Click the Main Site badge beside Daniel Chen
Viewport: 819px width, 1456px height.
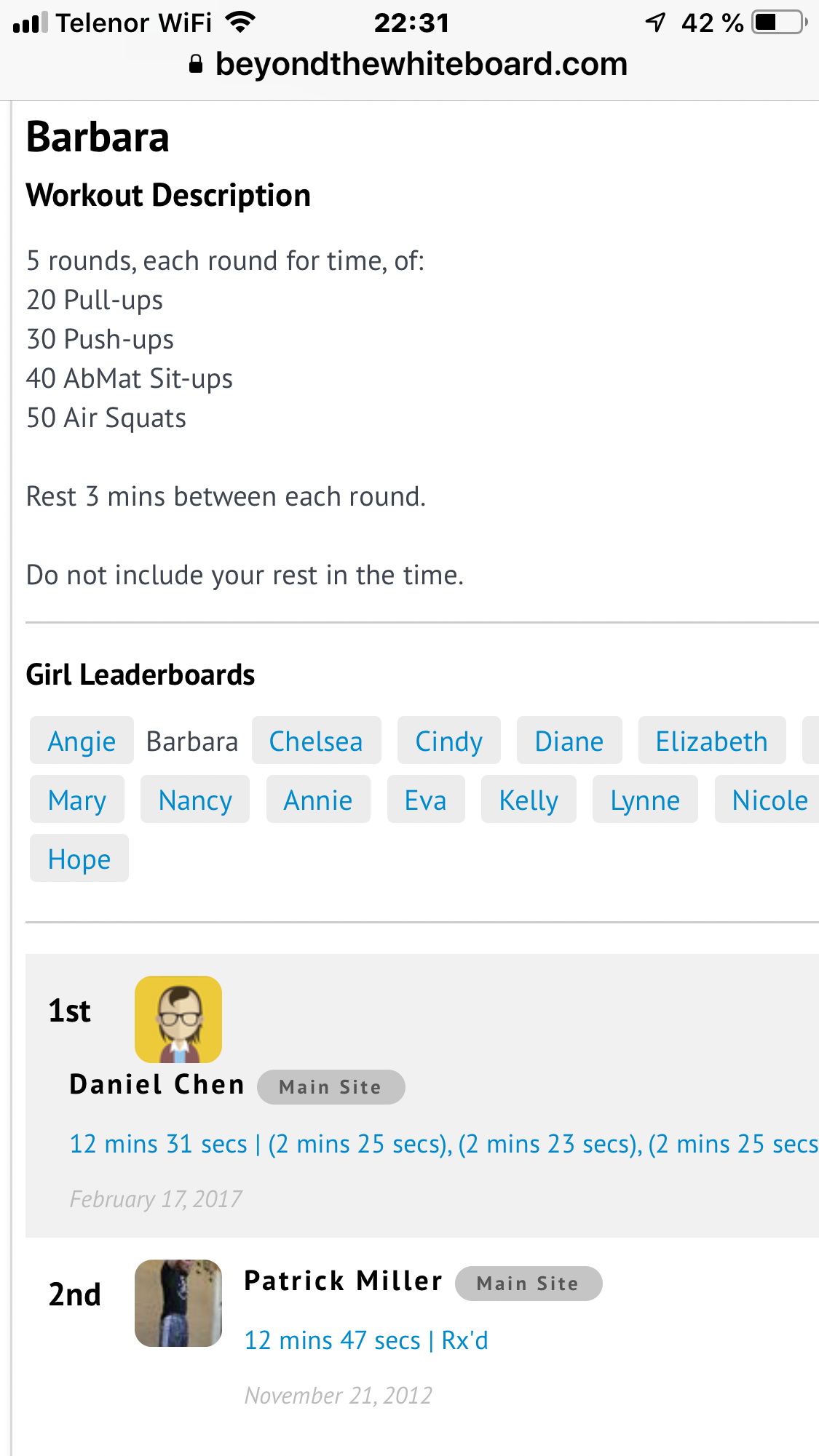331,1087
